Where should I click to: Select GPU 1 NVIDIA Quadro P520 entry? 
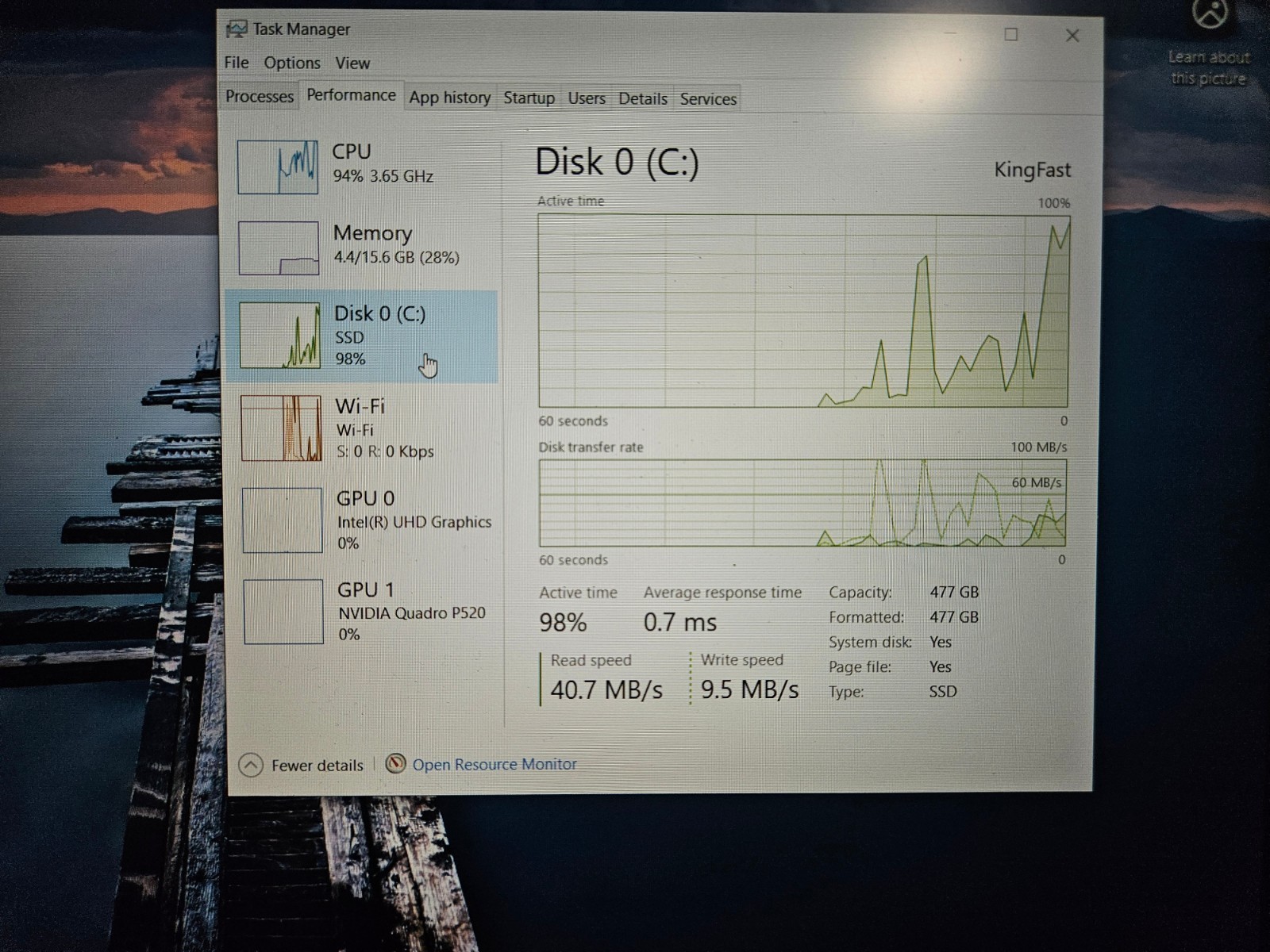(367, 611)
